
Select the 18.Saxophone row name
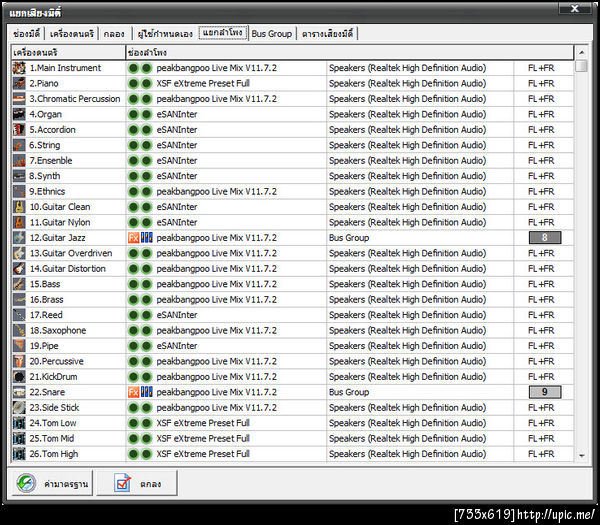pos(58,330)
